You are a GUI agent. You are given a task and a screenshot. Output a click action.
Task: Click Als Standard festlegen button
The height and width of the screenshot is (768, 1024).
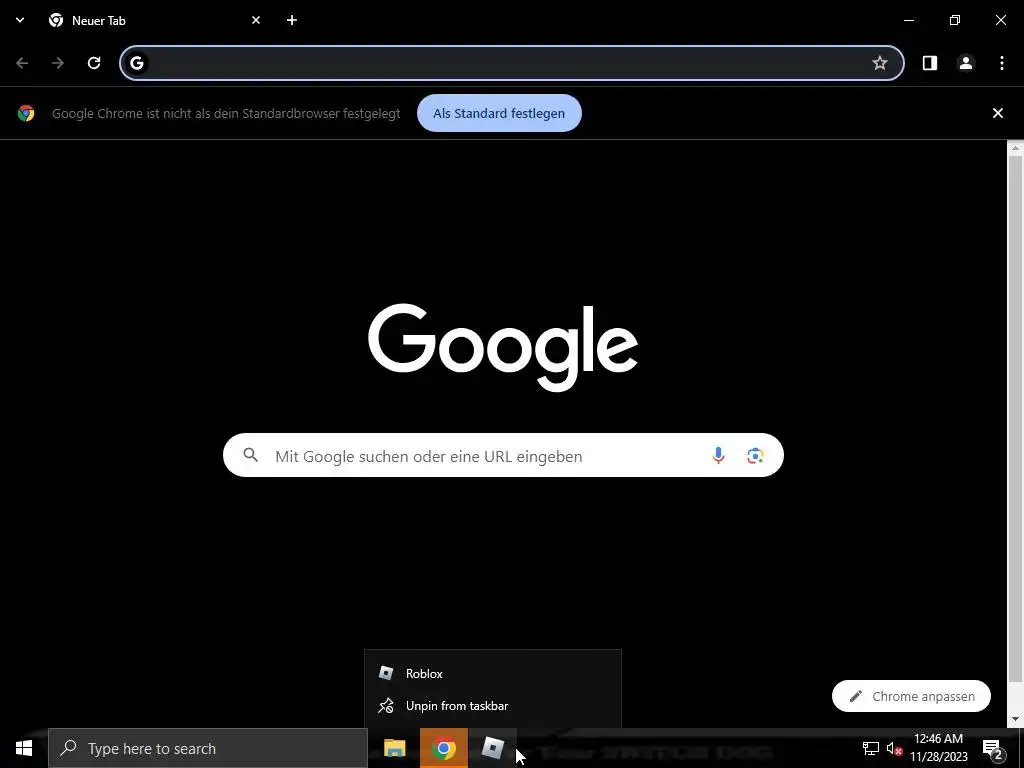tap(499, 114)
